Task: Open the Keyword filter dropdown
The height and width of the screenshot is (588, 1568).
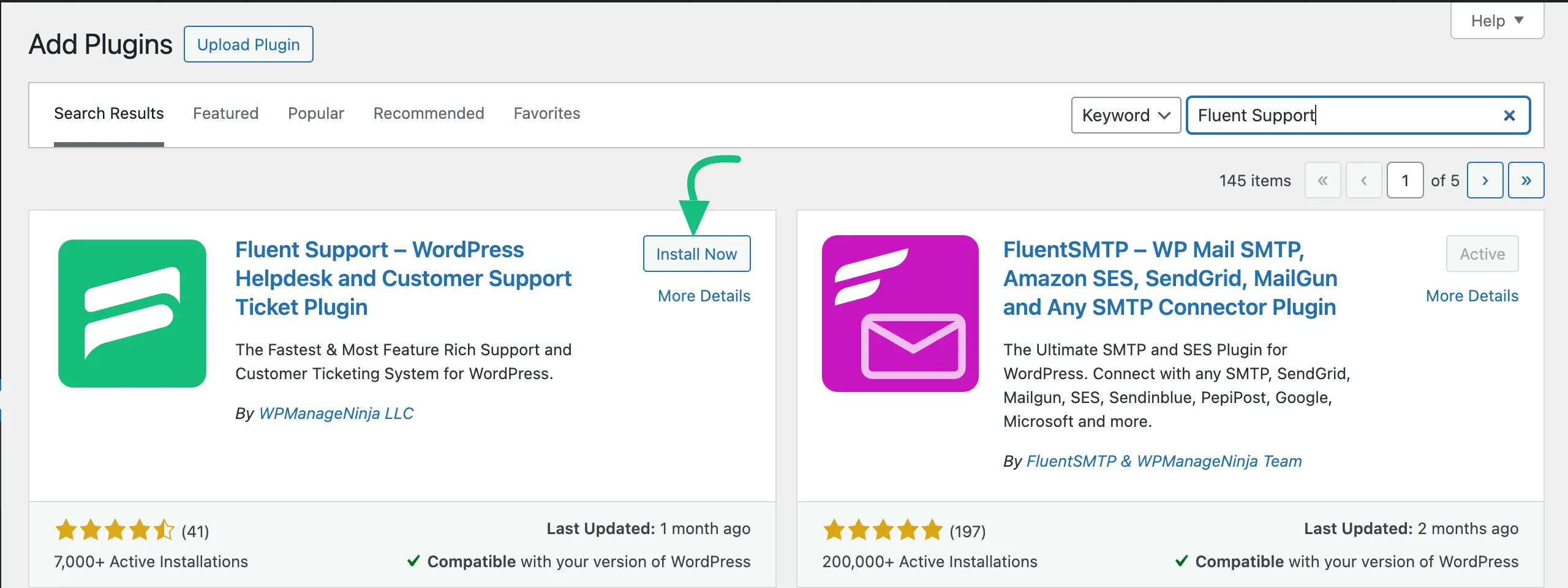Action: [1126, 115]
